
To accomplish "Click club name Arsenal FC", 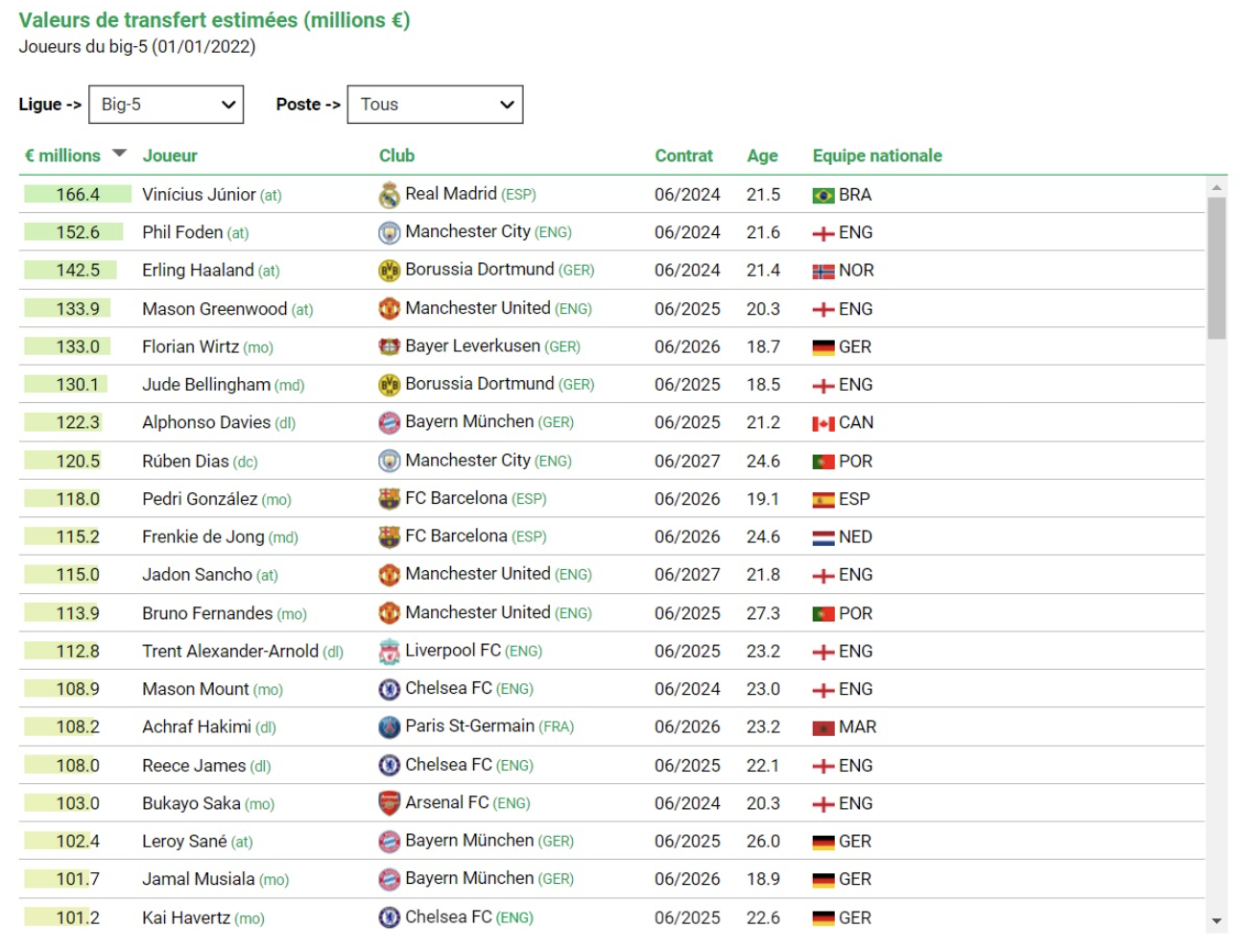I will coord(446,802).
